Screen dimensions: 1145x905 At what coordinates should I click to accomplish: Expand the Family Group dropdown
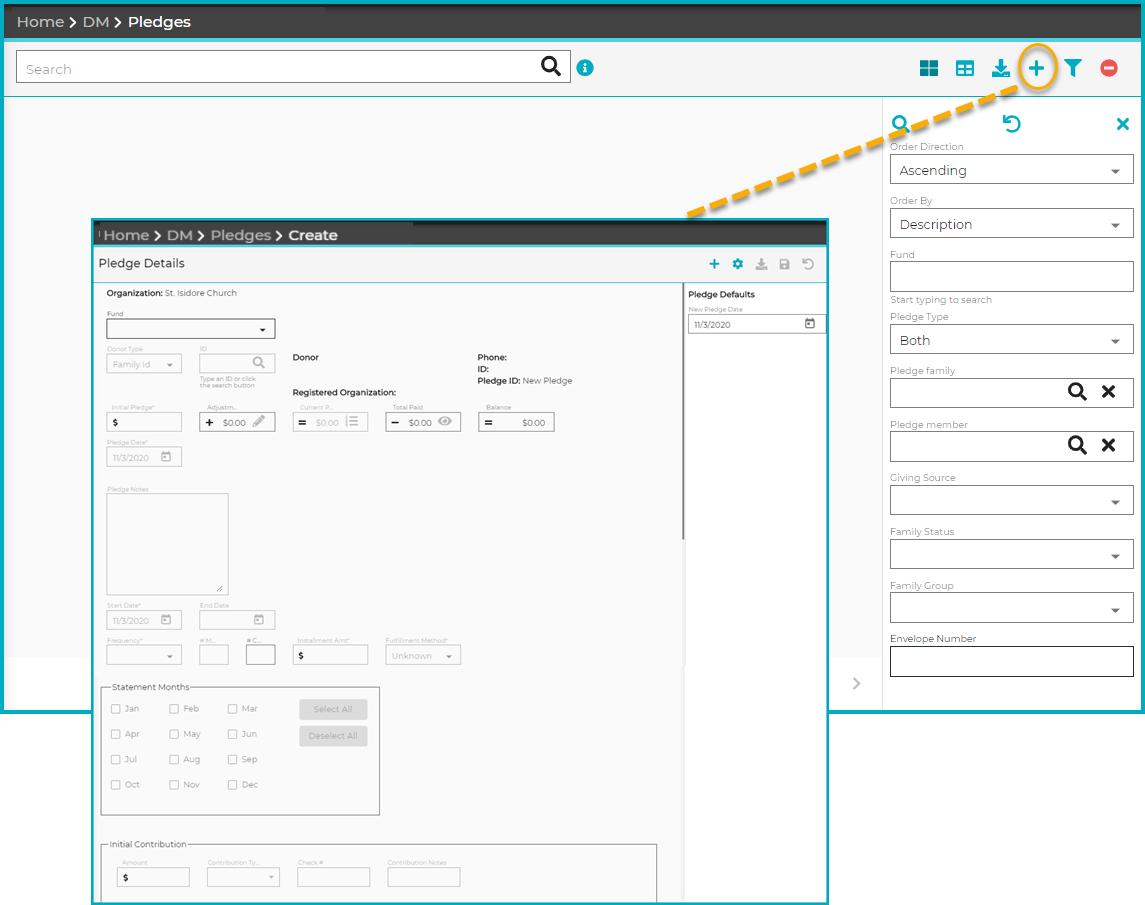click(1011, 608)
